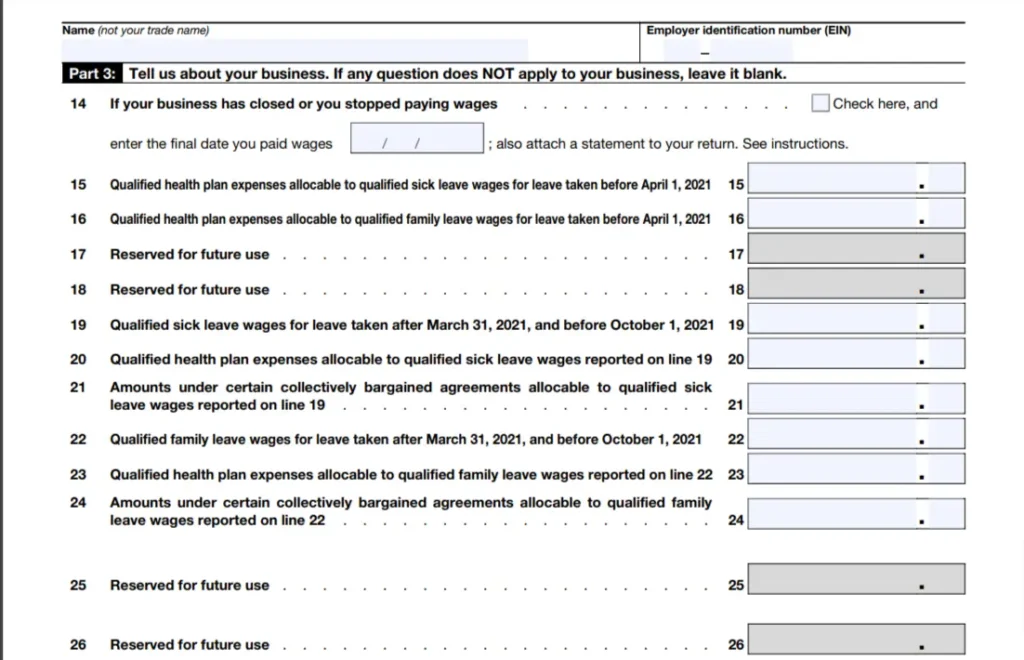Click the line 16 dollar amount field
The width and height of the screenshot is (1024, 660).
click(832, 213)
